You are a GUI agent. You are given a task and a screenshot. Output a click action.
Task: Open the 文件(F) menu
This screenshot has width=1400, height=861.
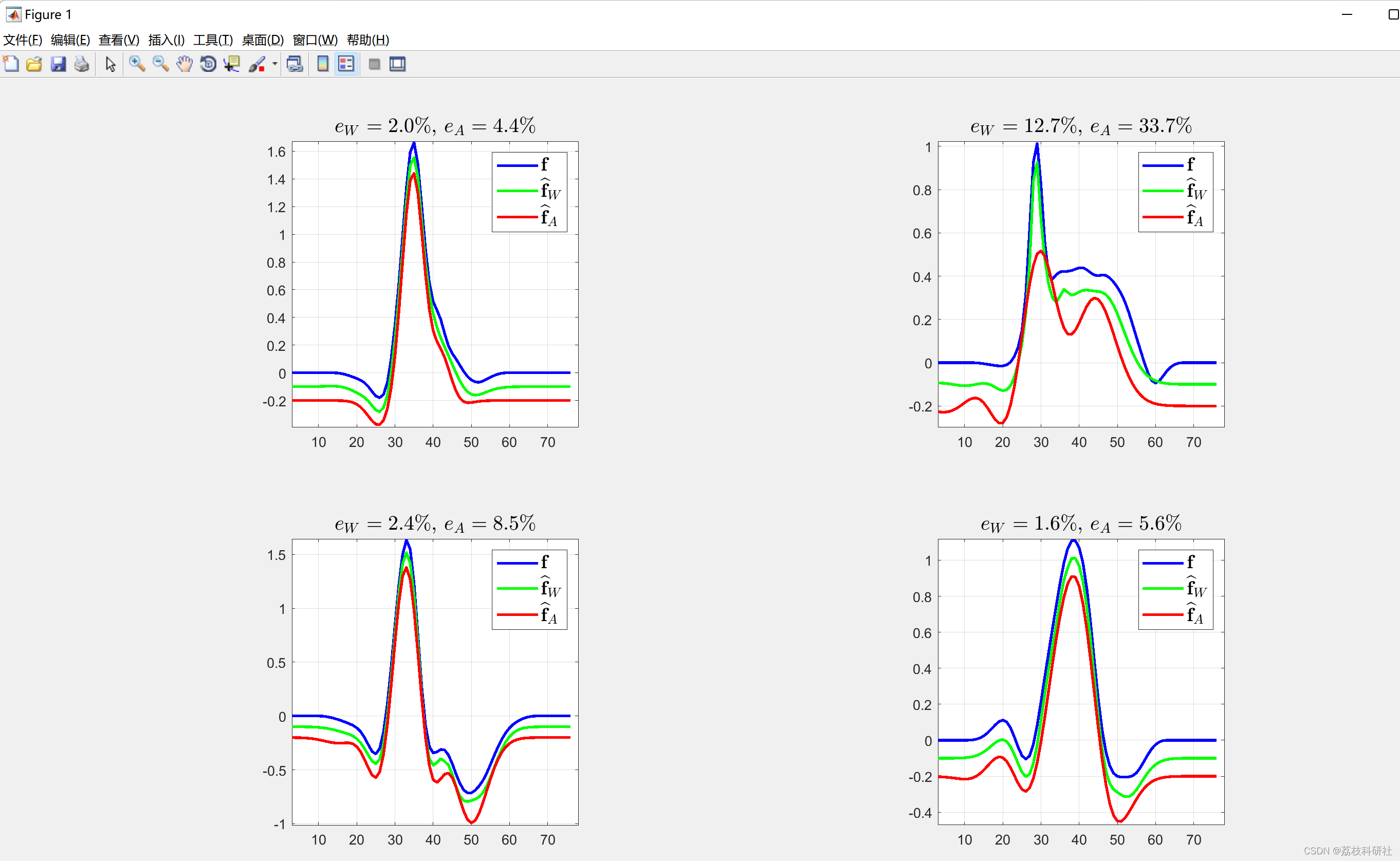pyautogui.click(x=23, y=40)
